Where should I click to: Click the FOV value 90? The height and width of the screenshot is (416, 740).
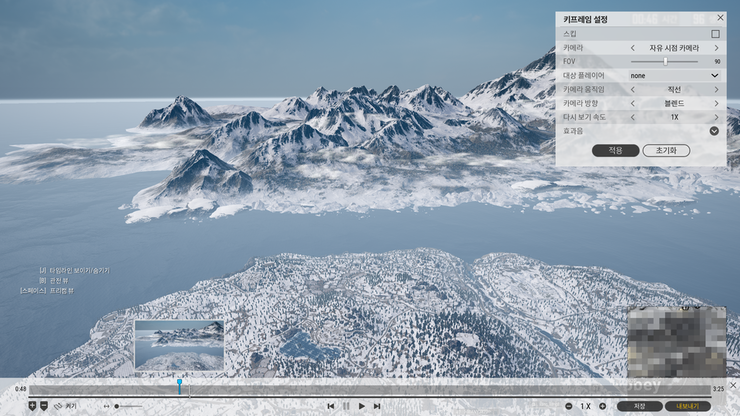tap(717, 61)
